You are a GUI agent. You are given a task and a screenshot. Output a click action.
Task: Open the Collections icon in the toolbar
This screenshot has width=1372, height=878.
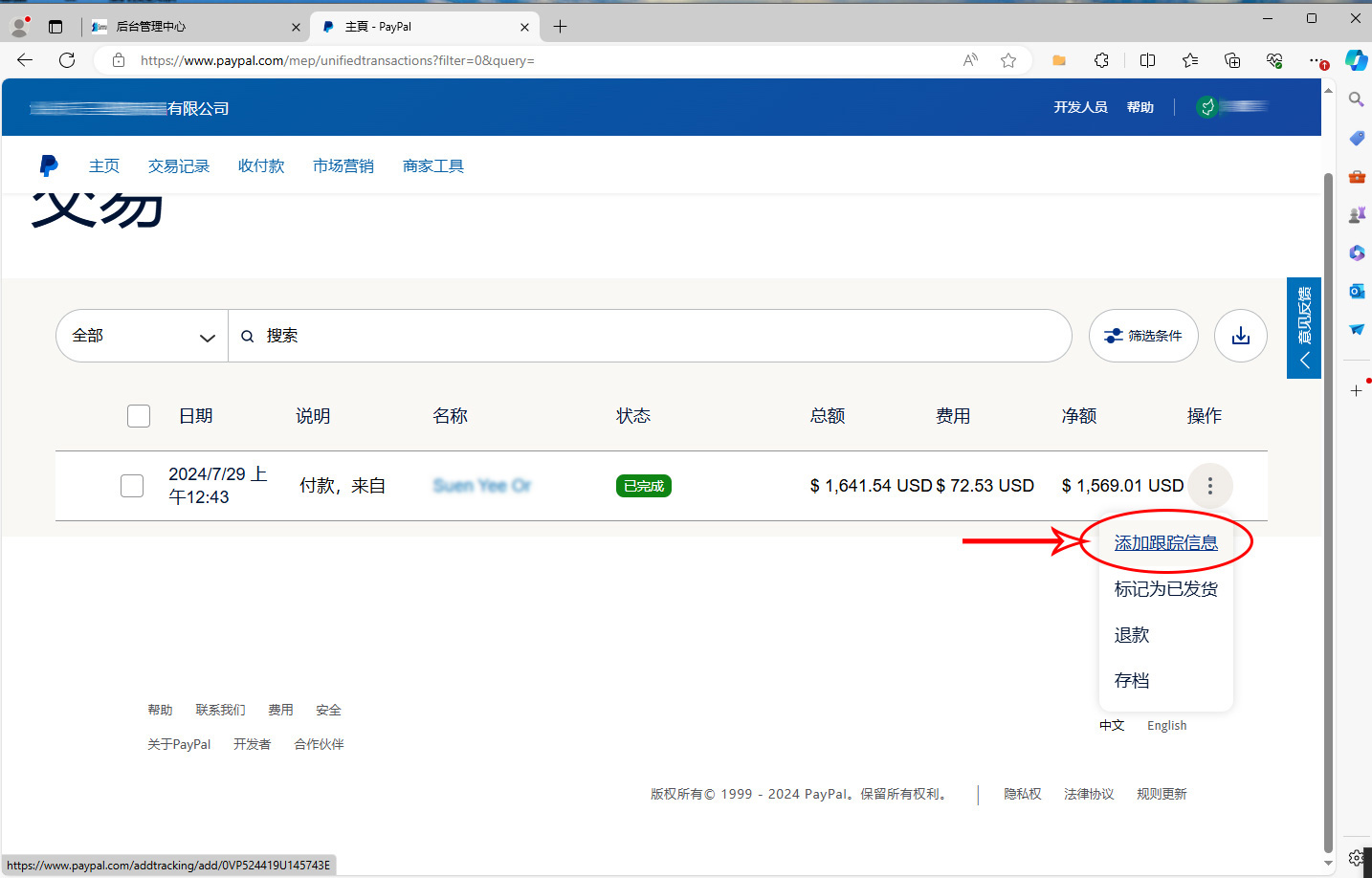coord(1232,60)
